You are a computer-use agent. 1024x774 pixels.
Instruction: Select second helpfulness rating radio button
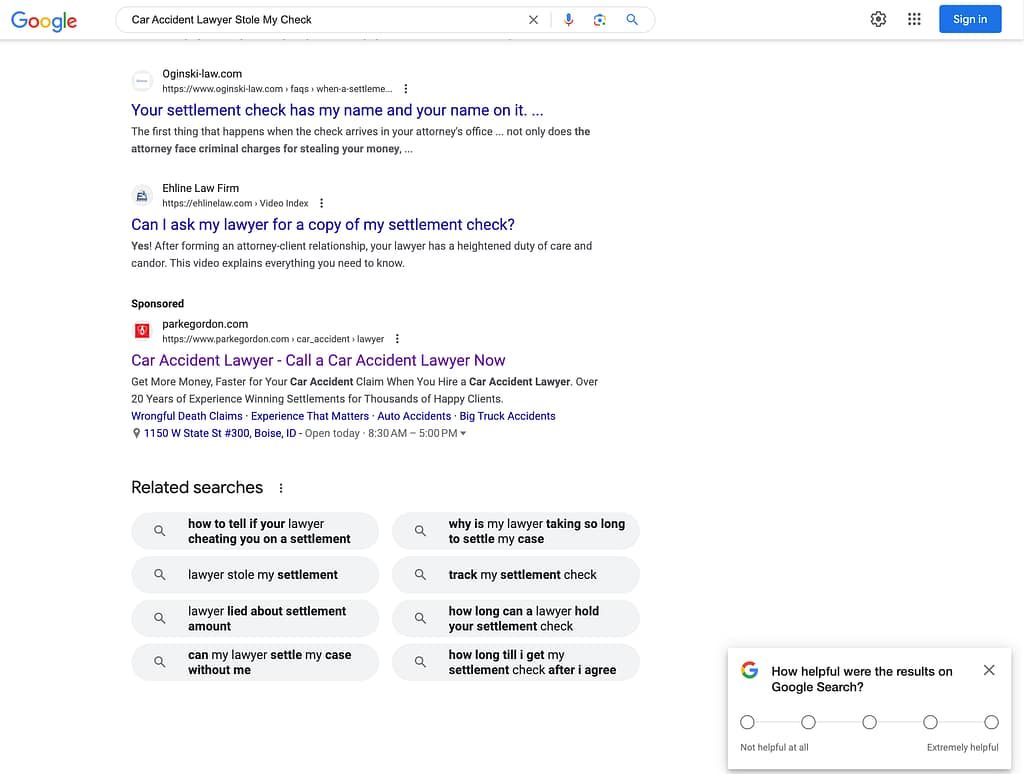[808, 722]
